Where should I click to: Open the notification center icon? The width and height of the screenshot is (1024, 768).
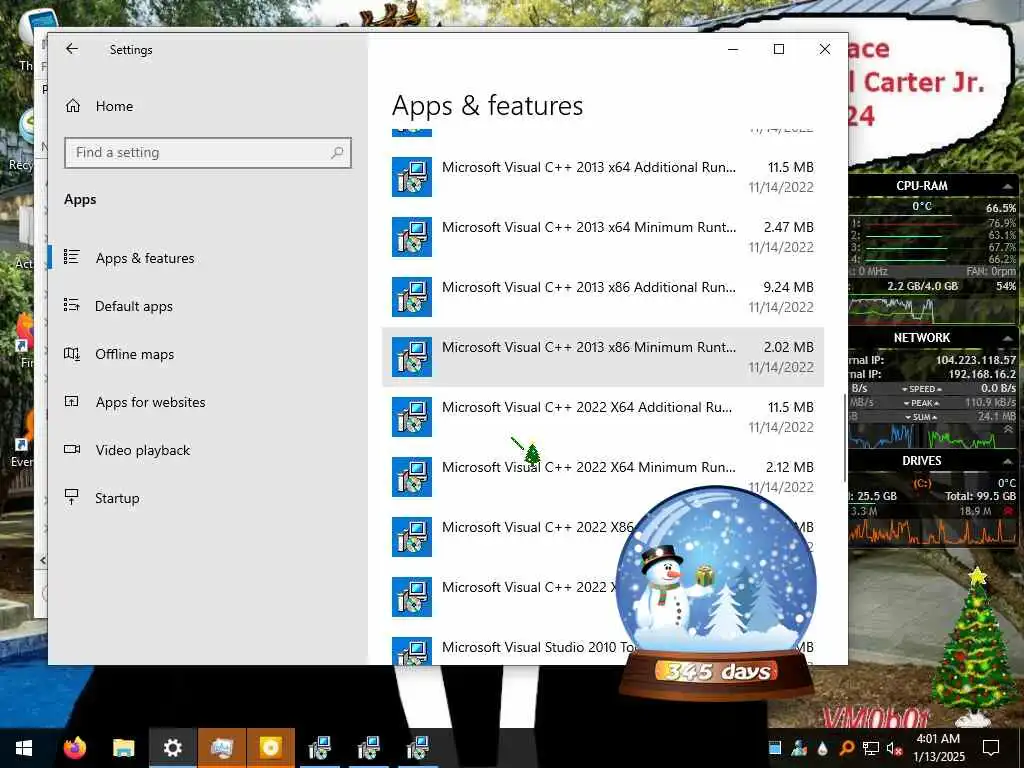991,748
